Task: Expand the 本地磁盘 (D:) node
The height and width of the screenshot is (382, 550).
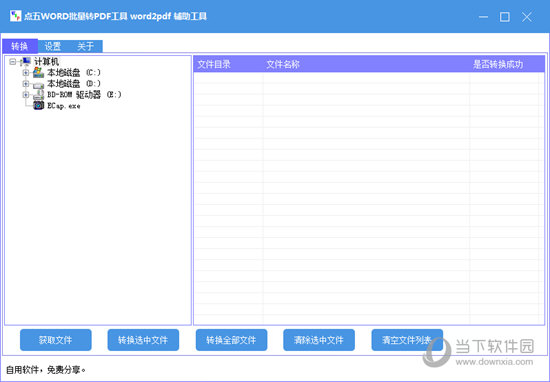Action: pos(26,84)
